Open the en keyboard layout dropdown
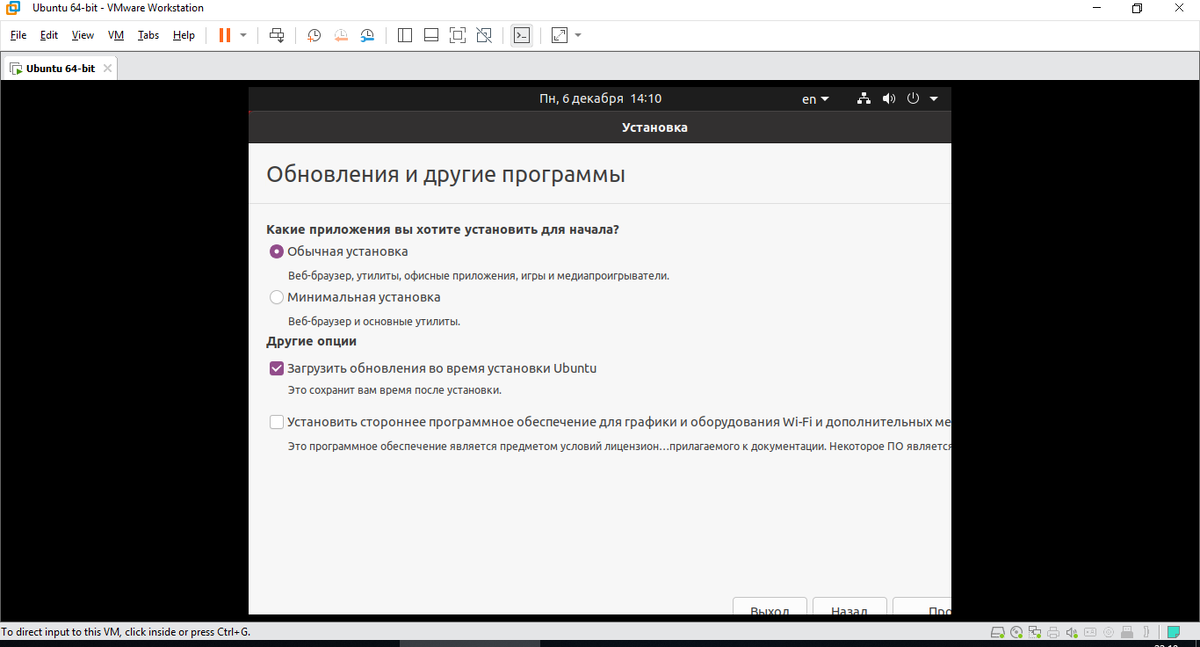 click(815, 99)
